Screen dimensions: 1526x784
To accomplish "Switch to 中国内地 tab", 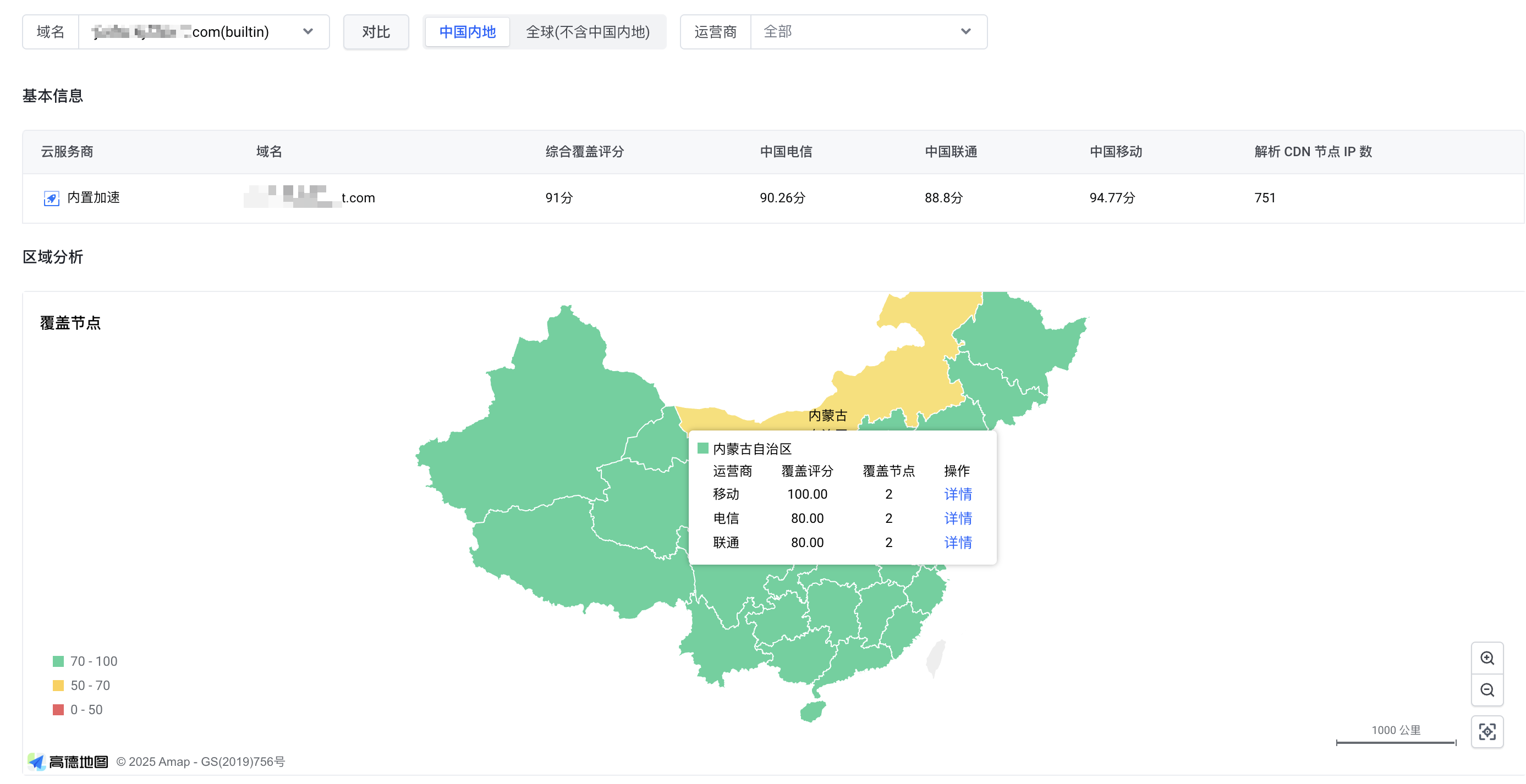I will pyautogui.click(x=468, y=32).
